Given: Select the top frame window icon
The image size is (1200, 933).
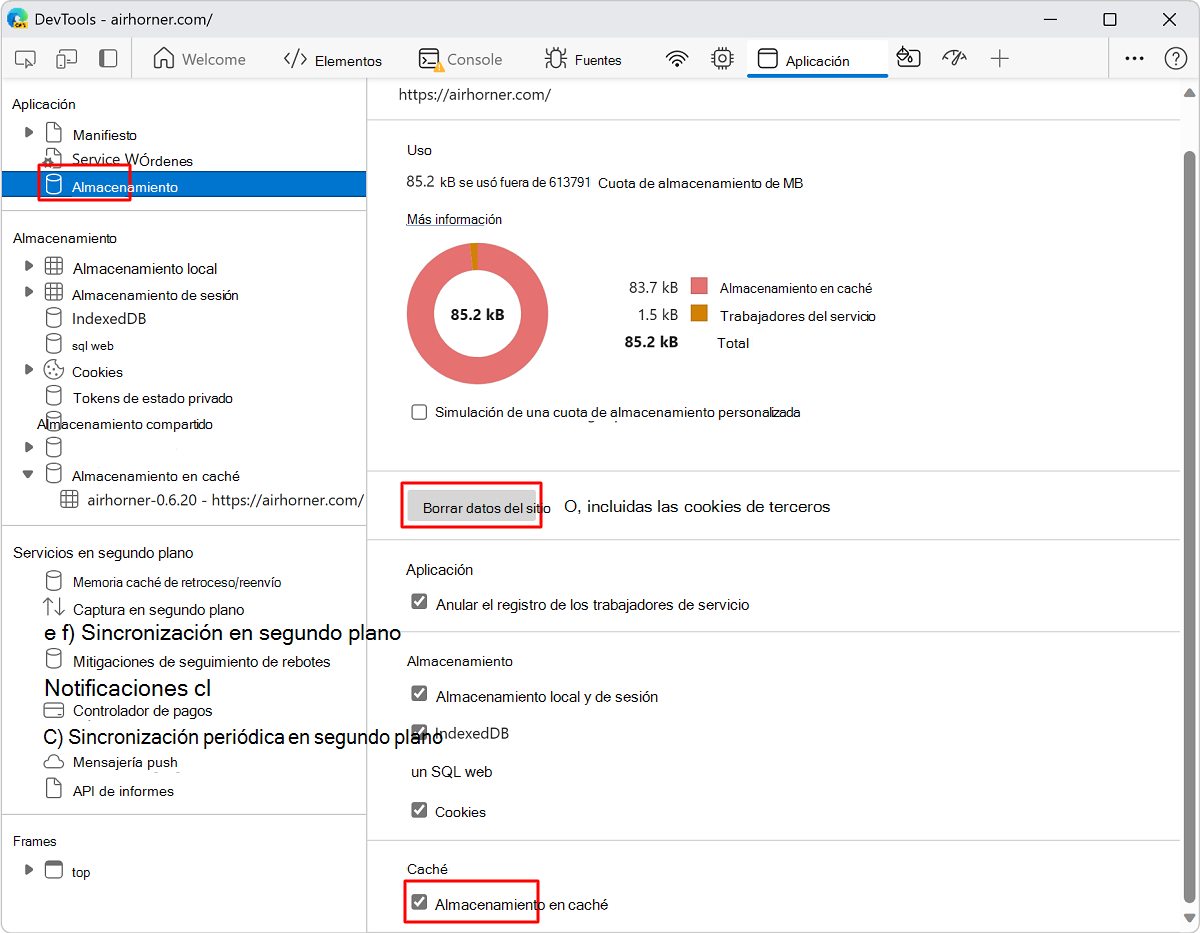Looking at the screenshot, I should pyautogui.click(x=54, y=870).
